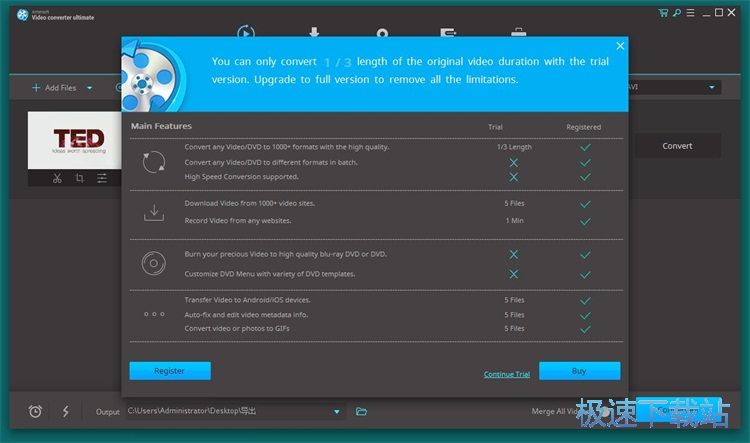Click 'Auto-fix and edit video metadata info.' text

(x=246, y=315)
